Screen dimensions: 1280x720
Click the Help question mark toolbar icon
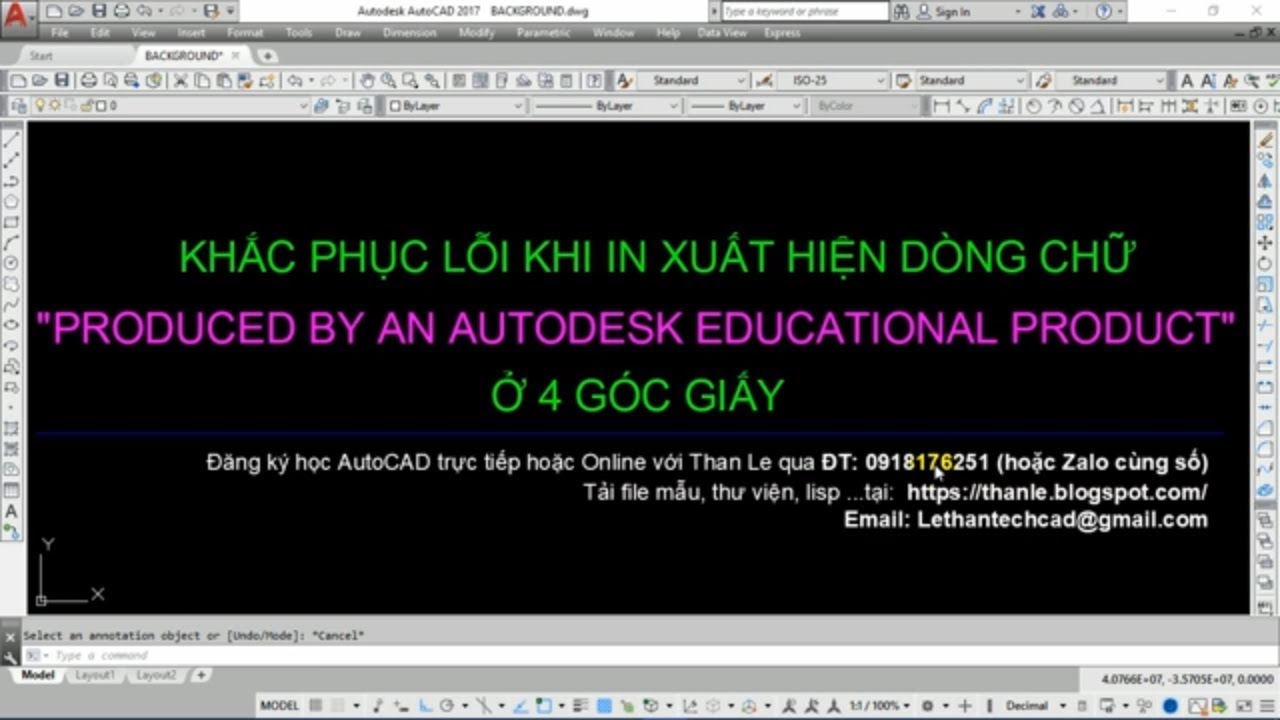coord(593,80)
